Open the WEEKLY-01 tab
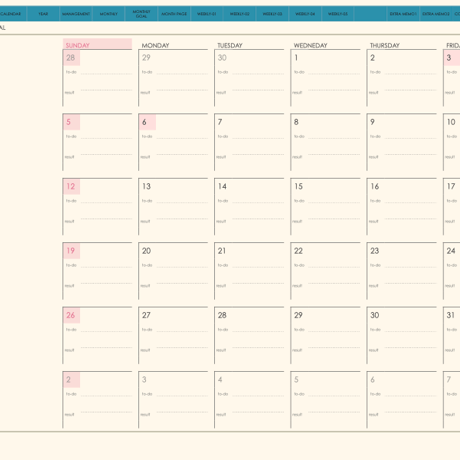This screenshot has height=460, width=460. pos(207,14)
